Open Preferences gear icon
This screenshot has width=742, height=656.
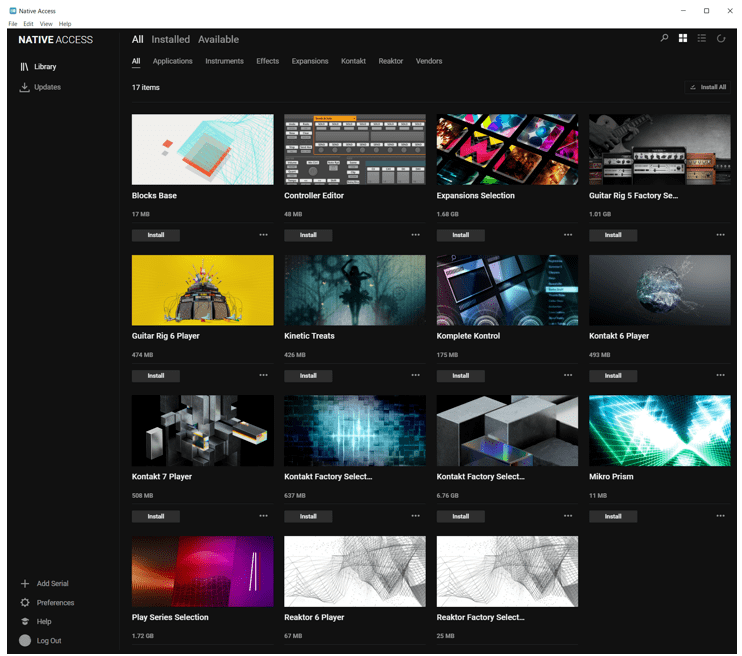pyautogui.click(x=25, y=603)
